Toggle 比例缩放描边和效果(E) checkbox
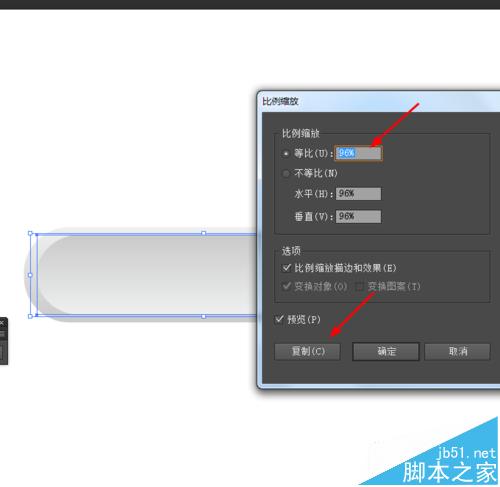The width and height of the screenshot is (500, 487). point(286,268)
